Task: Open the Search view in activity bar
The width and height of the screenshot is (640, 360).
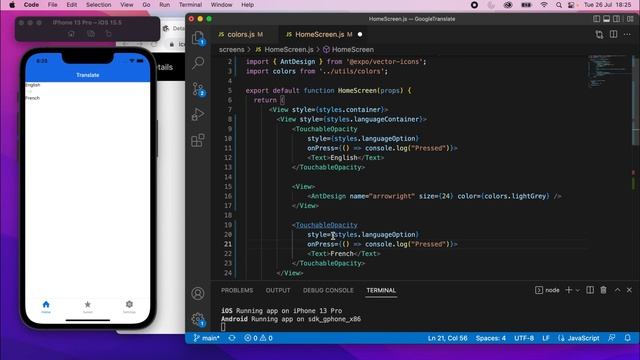Action: pos(198,63)
